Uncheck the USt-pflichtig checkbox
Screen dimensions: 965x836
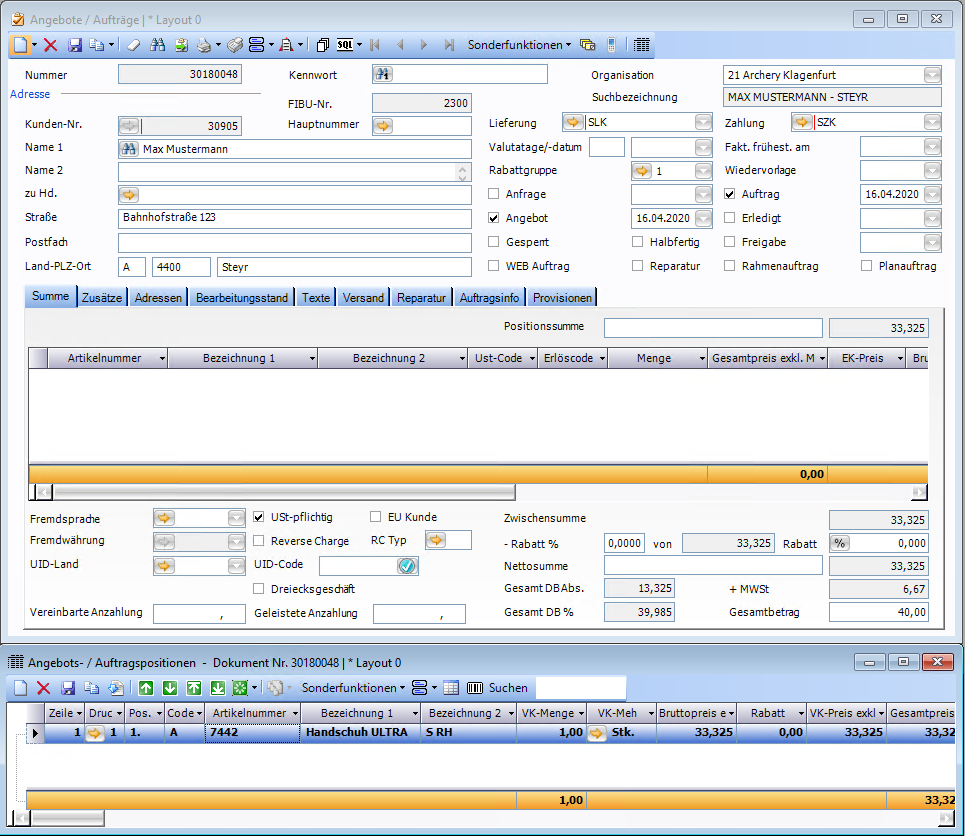click(x=260, y=517)
